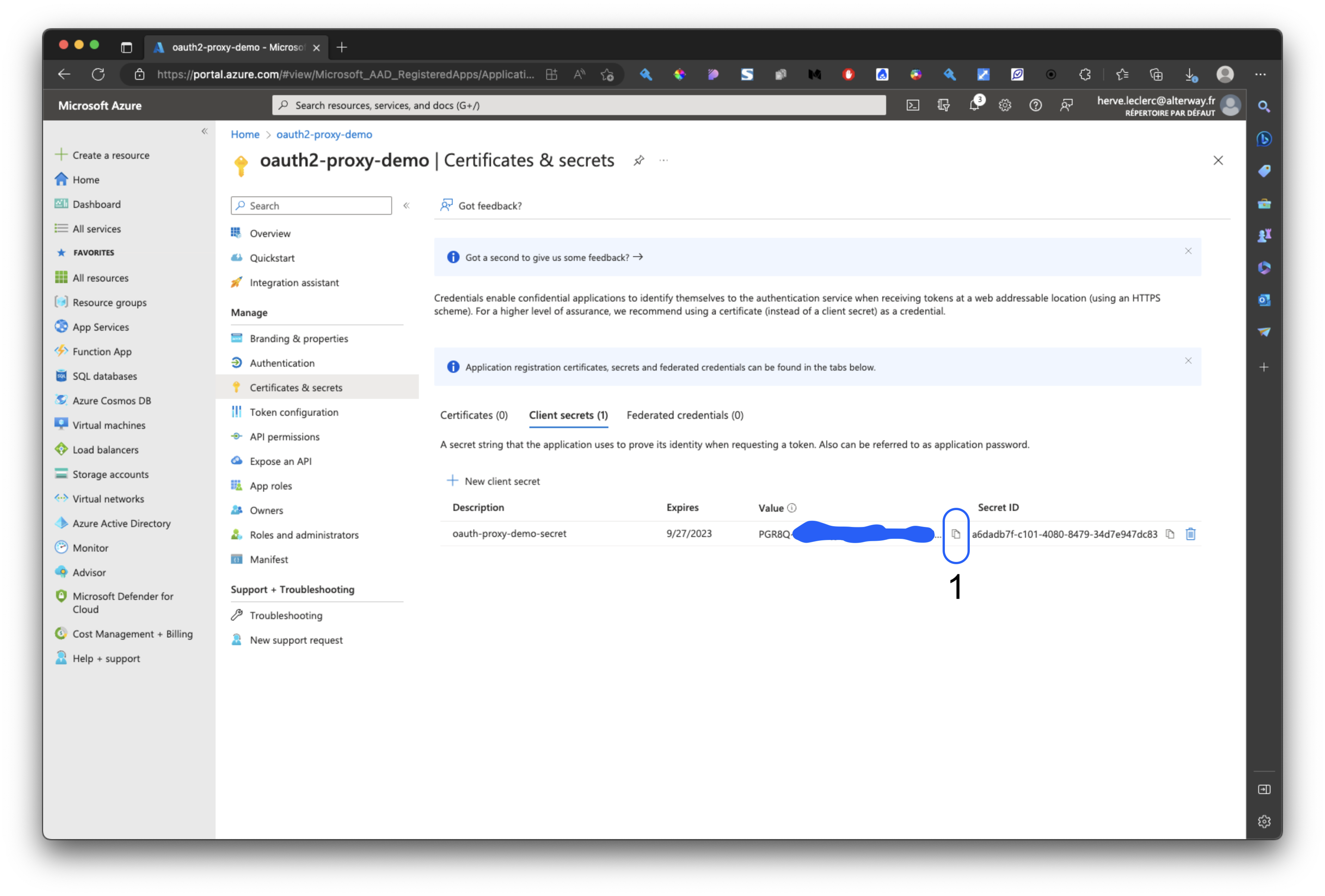Image resolution: width=1325 pixels, height=896 pixels.
Task: Open the help question mark icon
Action: tap(1035, 105)
